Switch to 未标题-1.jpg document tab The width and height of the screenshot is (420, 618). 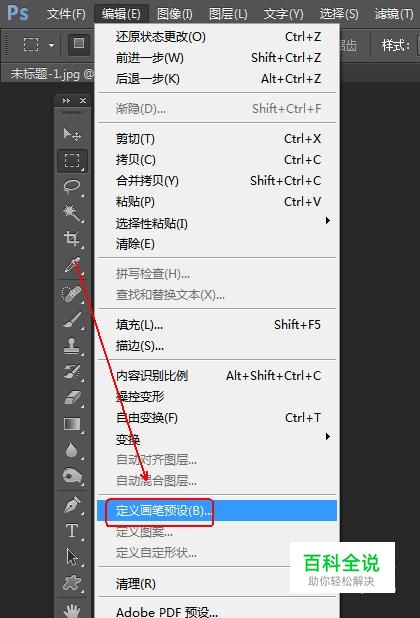(x=50, y=74)
